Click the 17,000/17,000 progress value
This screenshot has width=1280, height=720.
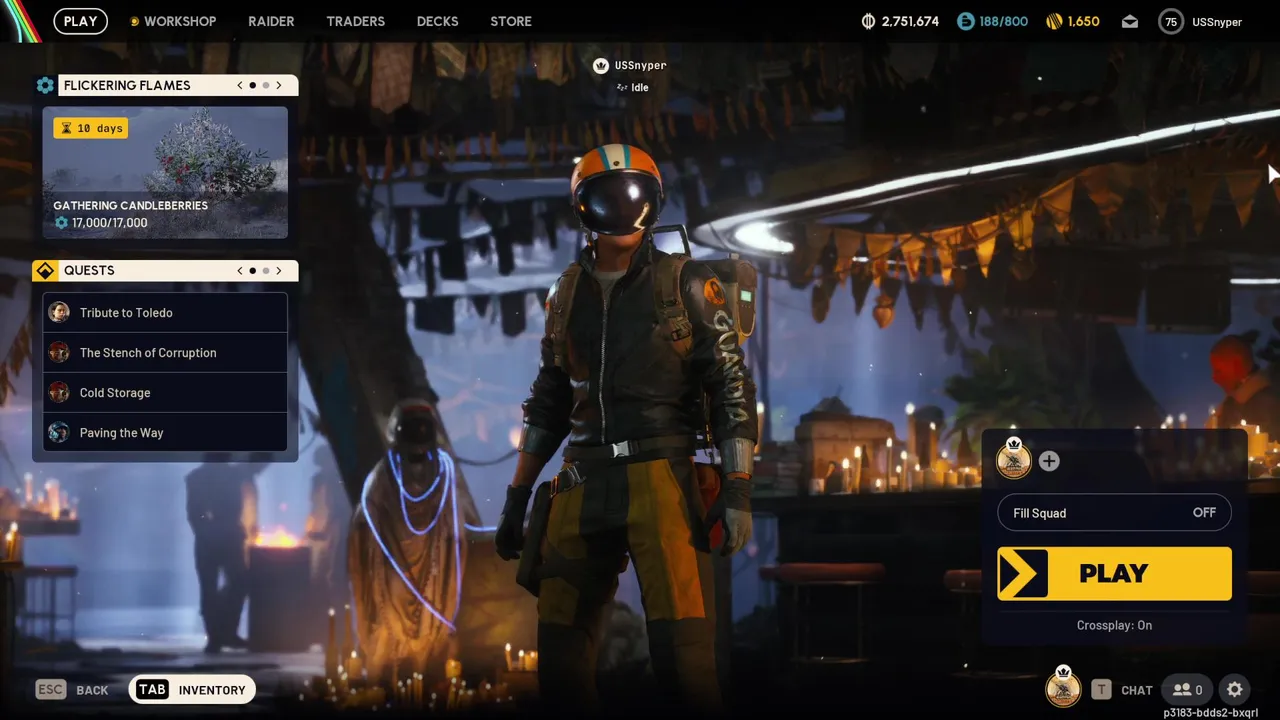click(109, 223)
